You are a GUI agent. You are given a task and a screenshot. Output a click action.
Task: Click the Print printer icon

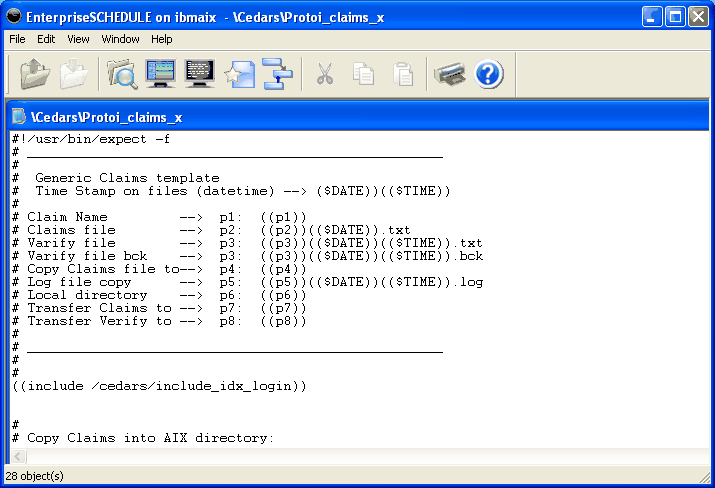point(450,74)
